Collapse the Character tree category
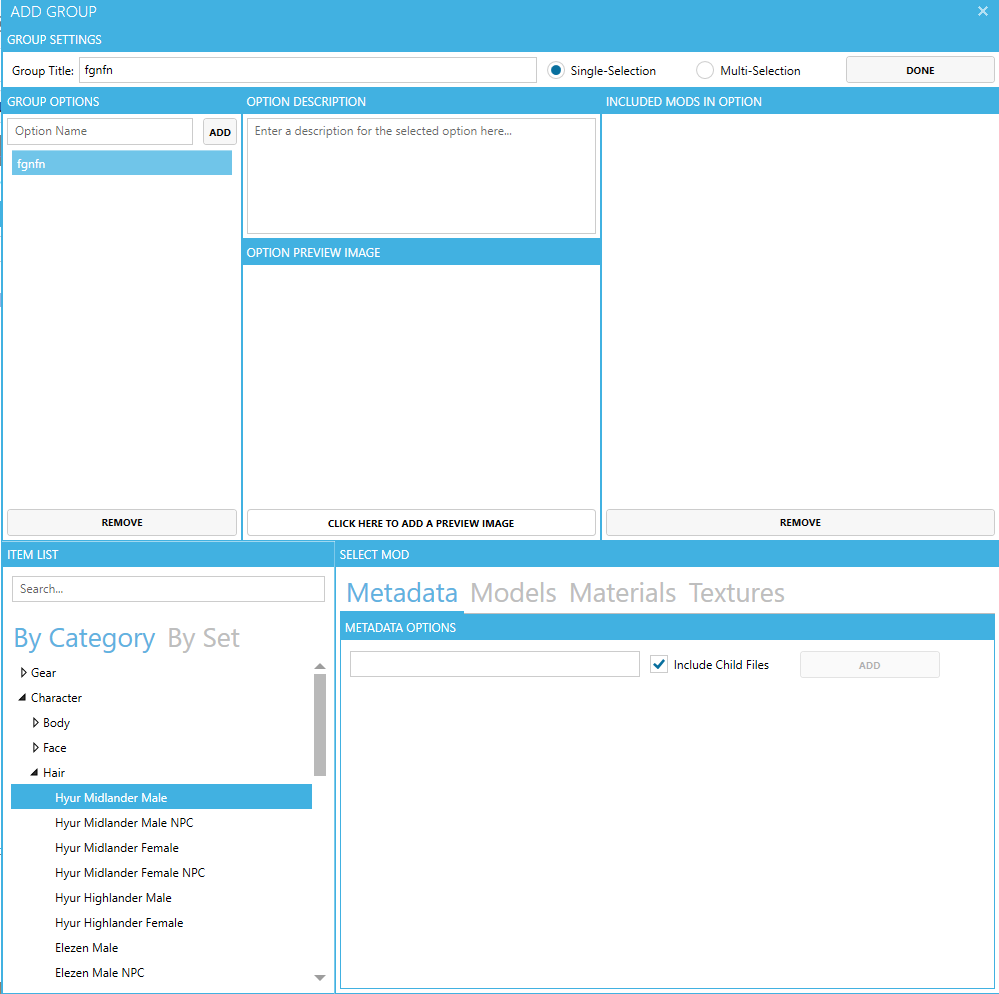999x994 pixels. pyautogui.click(x=22, y=697)
